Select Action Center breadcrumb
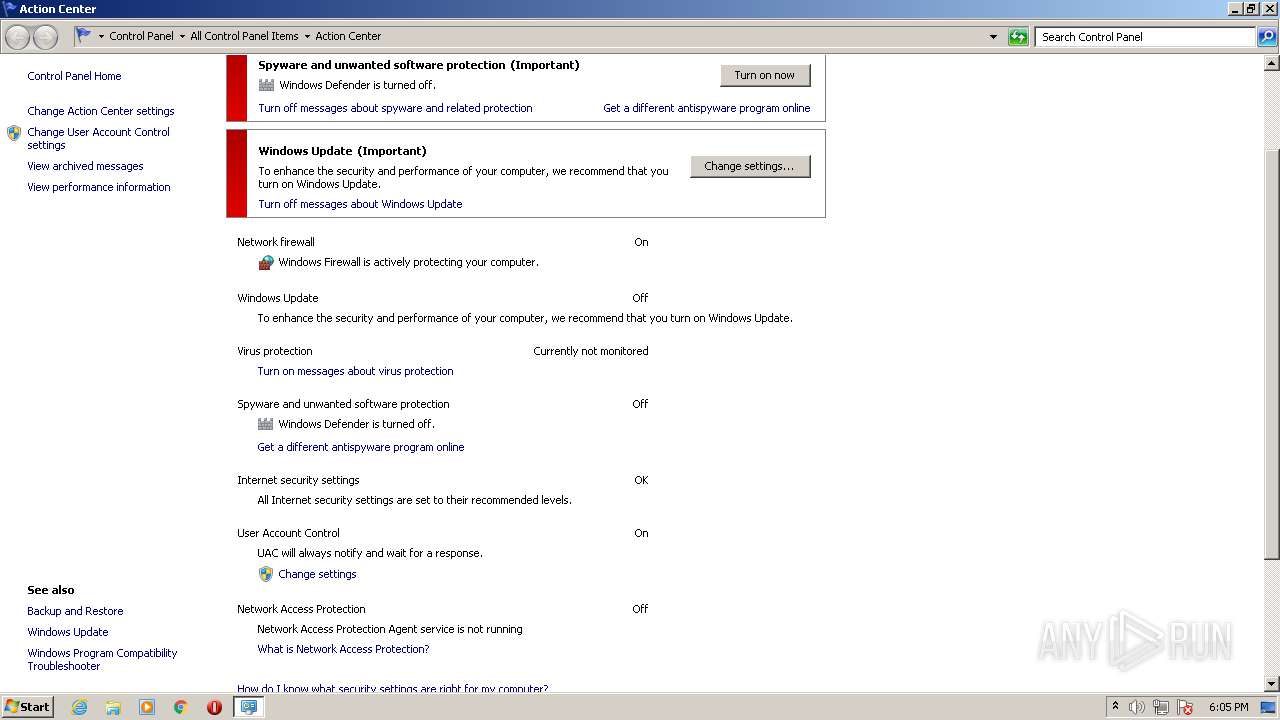1280x720 pixels. pos(348,36)
